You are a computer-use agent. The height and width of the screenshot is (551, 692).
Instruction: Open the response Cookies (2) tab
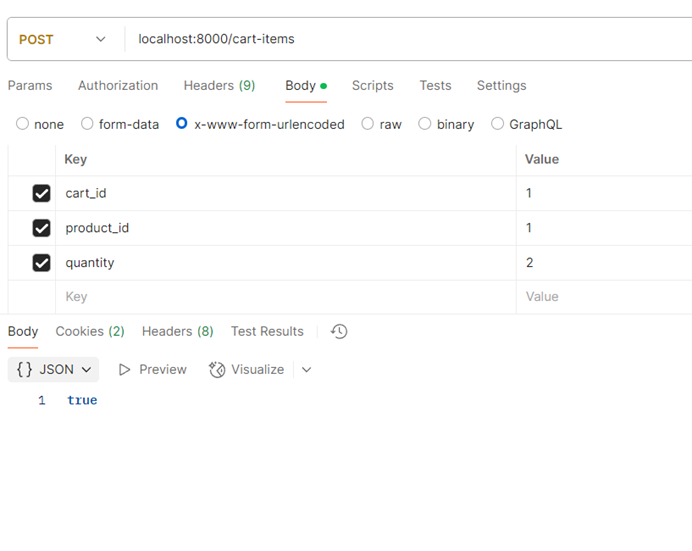coord(90,331)
